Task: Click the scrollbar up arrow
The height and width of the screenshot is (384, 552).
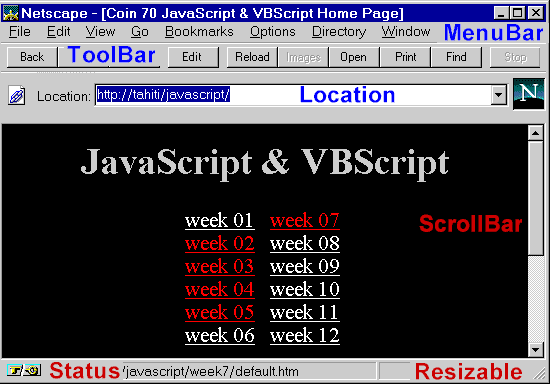Action: (x=536, y=133)
